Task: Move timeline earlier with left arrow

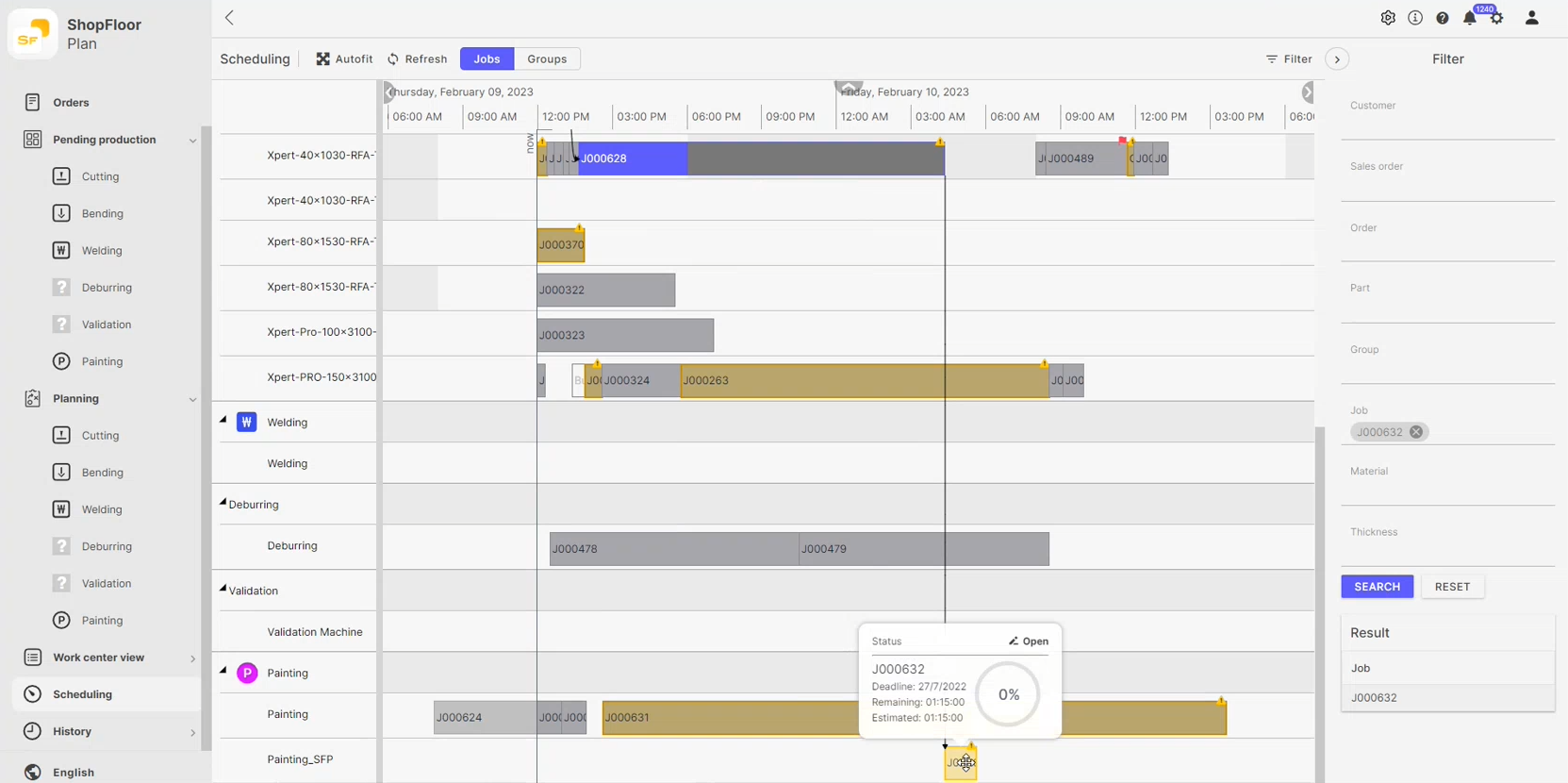Action: (x=388, y=92)
